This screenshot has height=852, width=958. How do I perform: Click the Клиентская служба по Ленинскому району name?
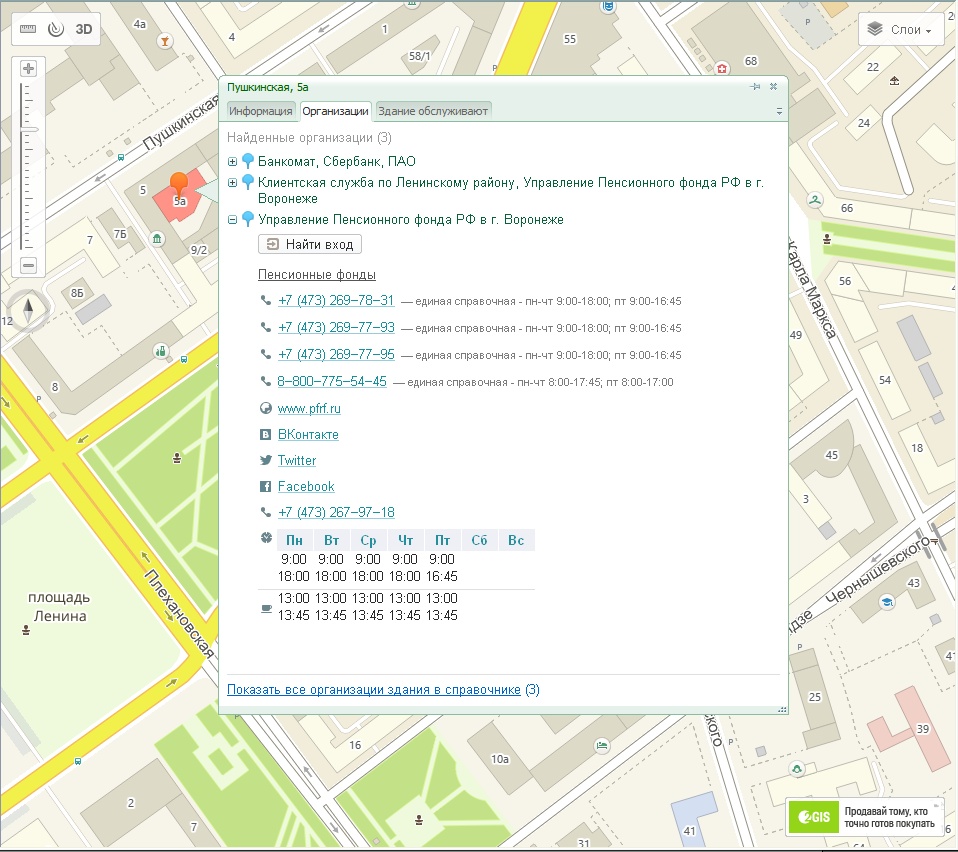tap(511, 191)
